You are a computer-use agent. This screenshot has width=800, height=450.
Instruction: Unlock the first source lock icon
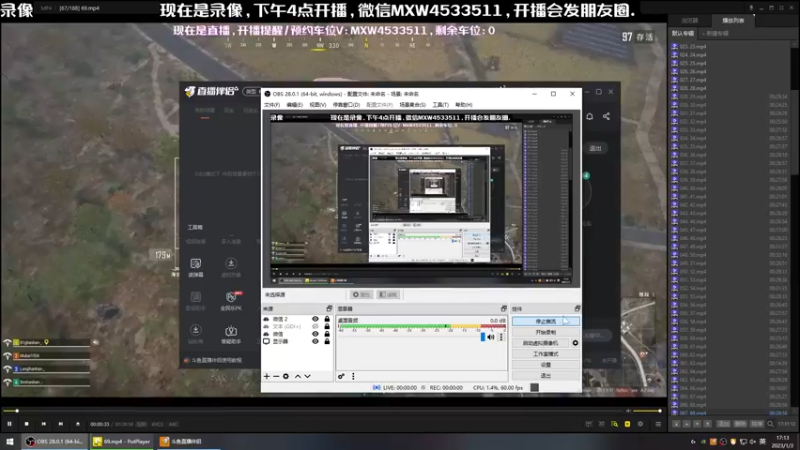[x=327, y=319]
